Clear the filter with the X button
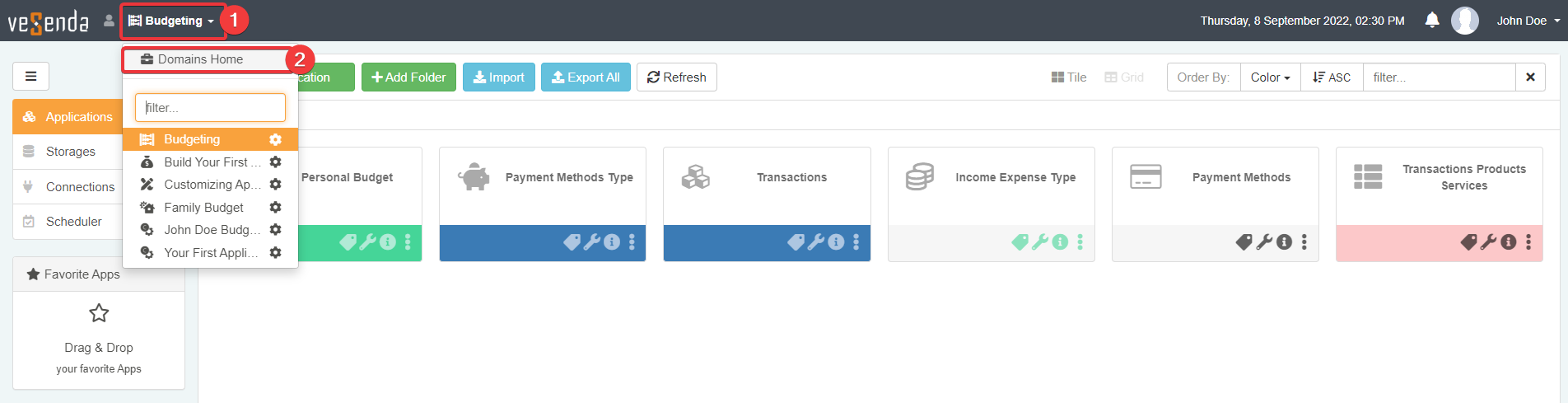 (x=1530, y=77)
